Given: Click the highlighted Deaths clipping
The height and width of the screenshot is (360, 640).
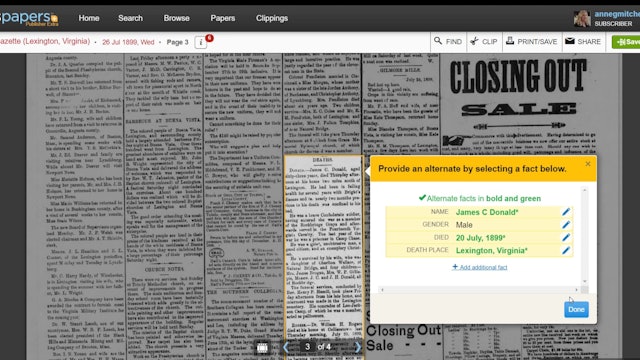Looking at the screenshot, I should point(323,257).
